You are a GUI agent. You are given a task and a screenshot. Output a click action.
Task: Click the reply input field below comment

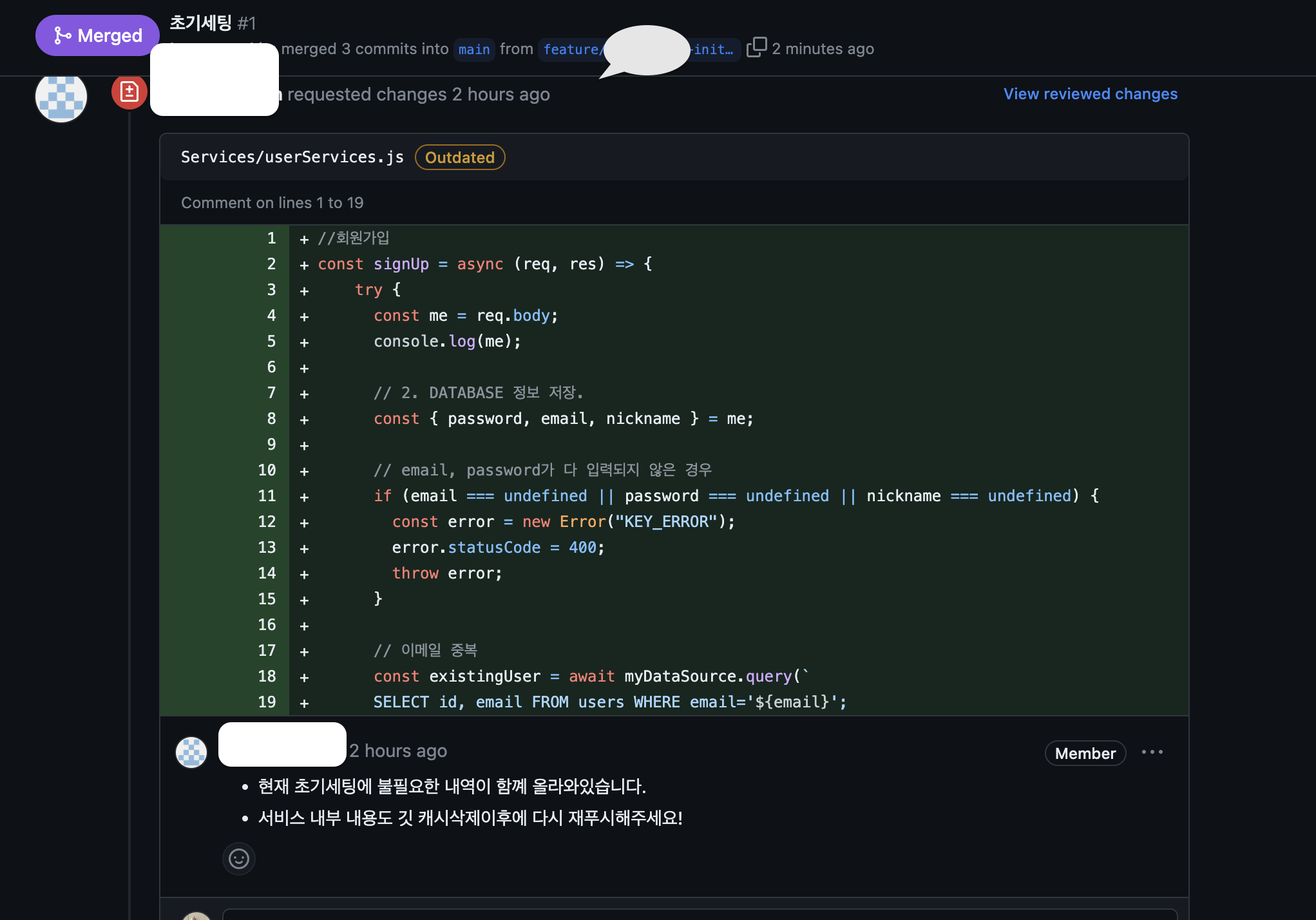pos(699,914)
